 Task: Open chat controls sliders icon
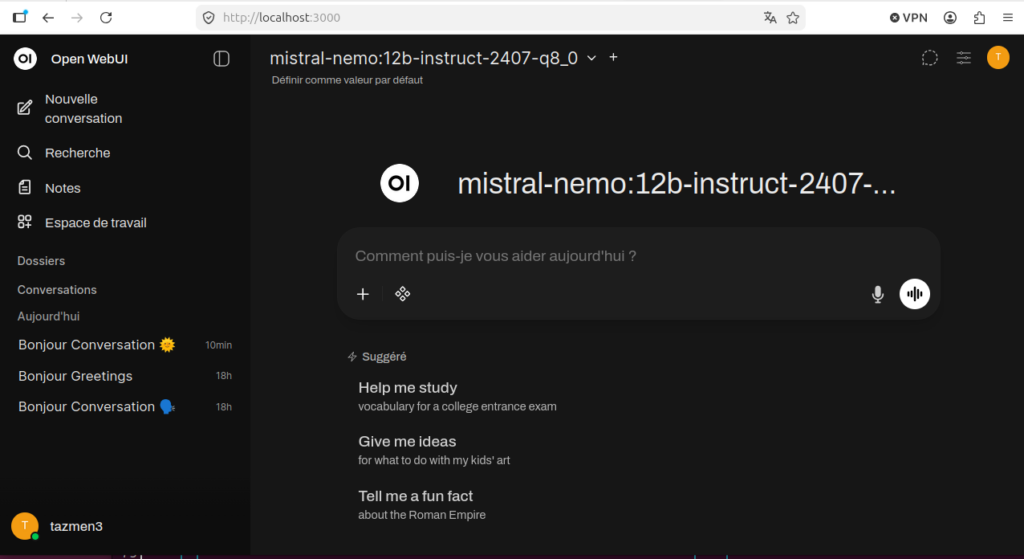click(963, 58)
